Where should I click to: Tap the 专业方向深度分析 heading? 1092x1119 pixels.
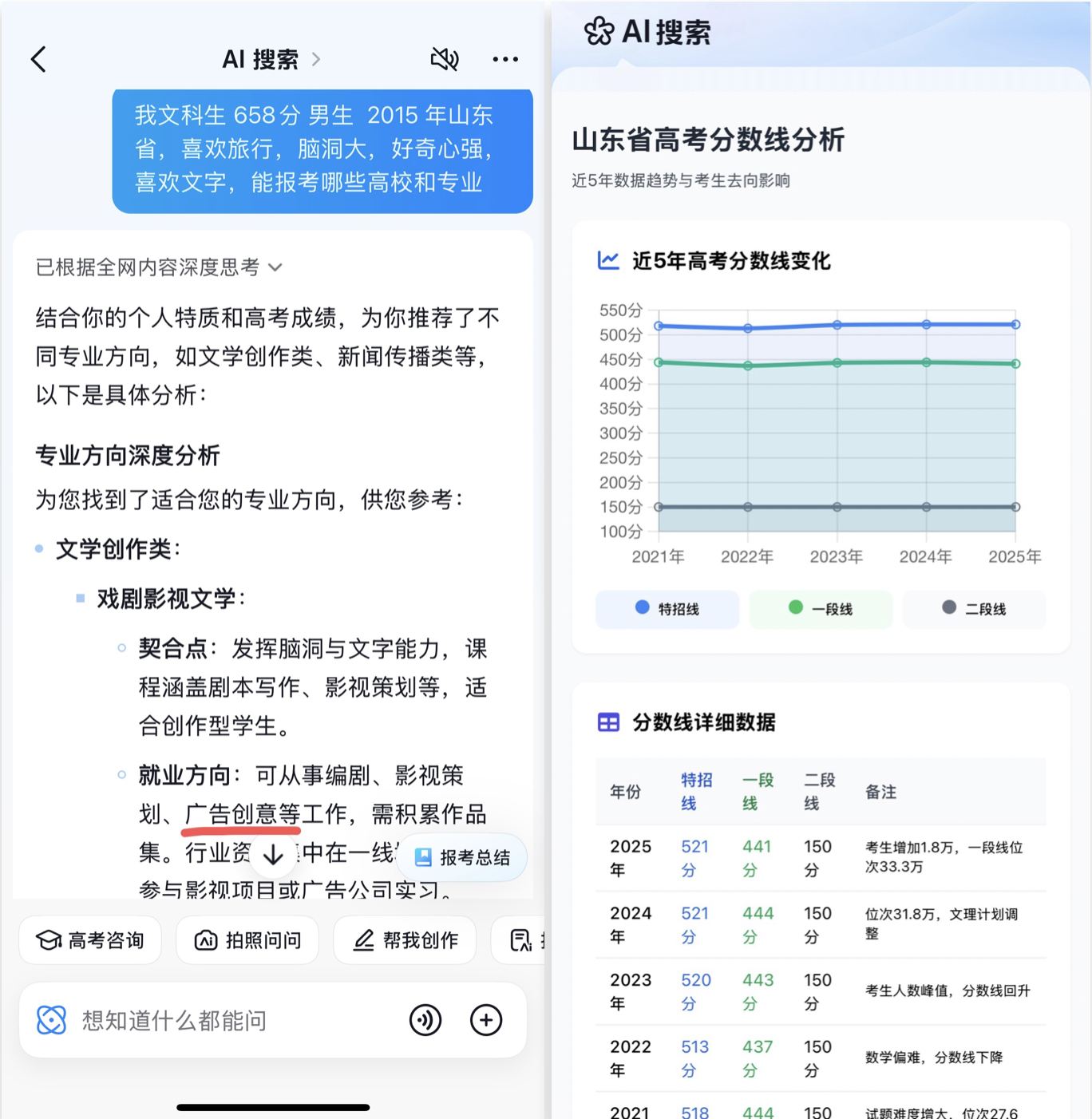(128, 456)
